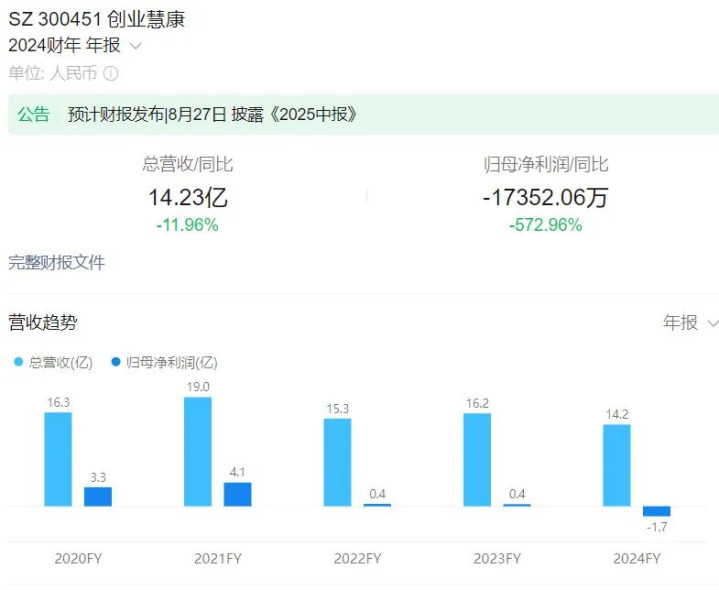Click the 2022FY net profit bar labeled 0.4
Image resolution: width=719 pixels, height=590 pixels.
point(377,505)
